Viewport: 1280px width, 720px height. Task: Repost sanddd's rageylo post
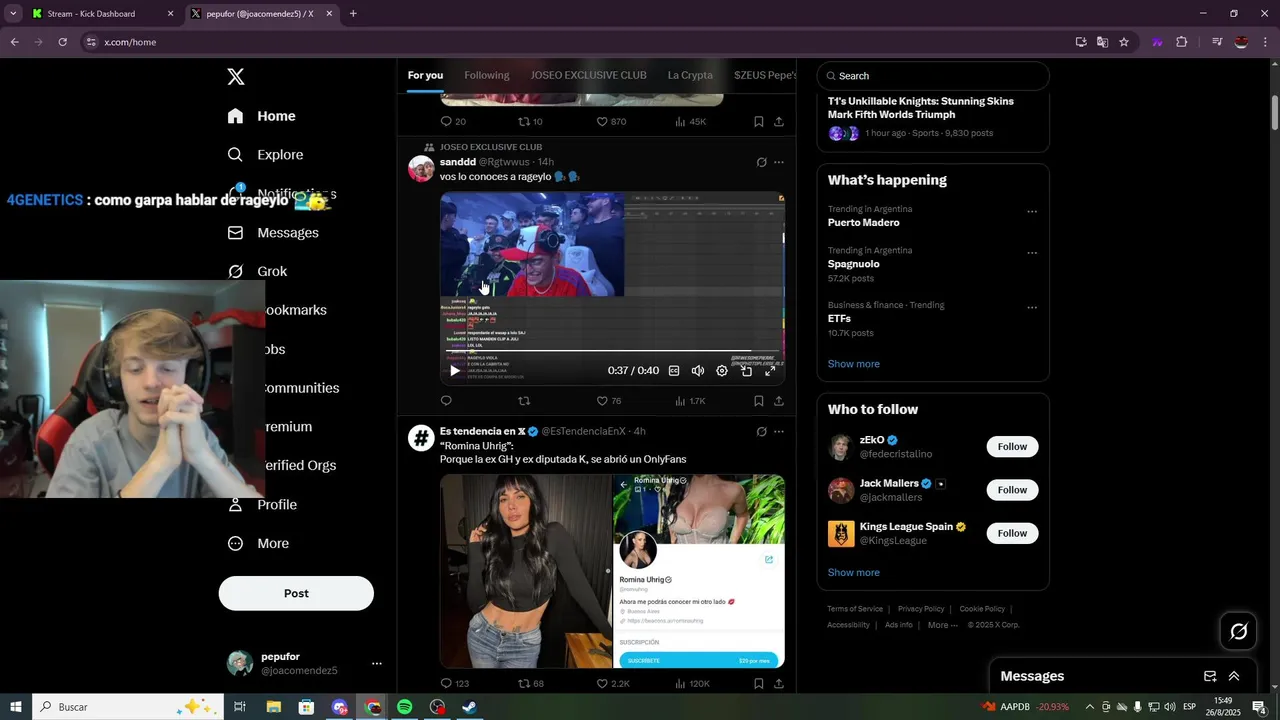click(x=524, y=401)
